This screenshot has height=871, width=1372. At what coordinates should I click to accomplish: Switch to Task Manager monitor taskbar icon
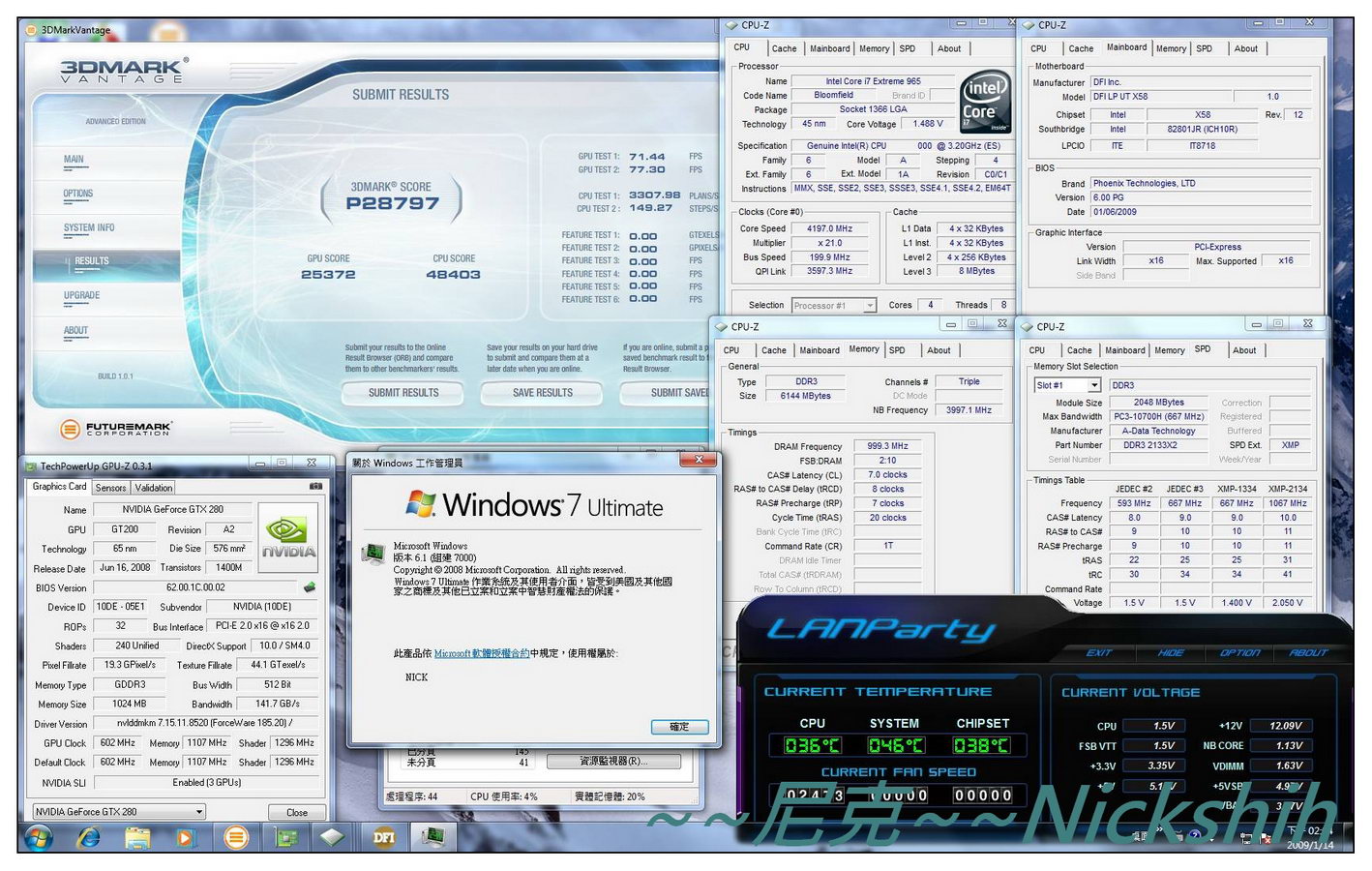click(433, 836)
